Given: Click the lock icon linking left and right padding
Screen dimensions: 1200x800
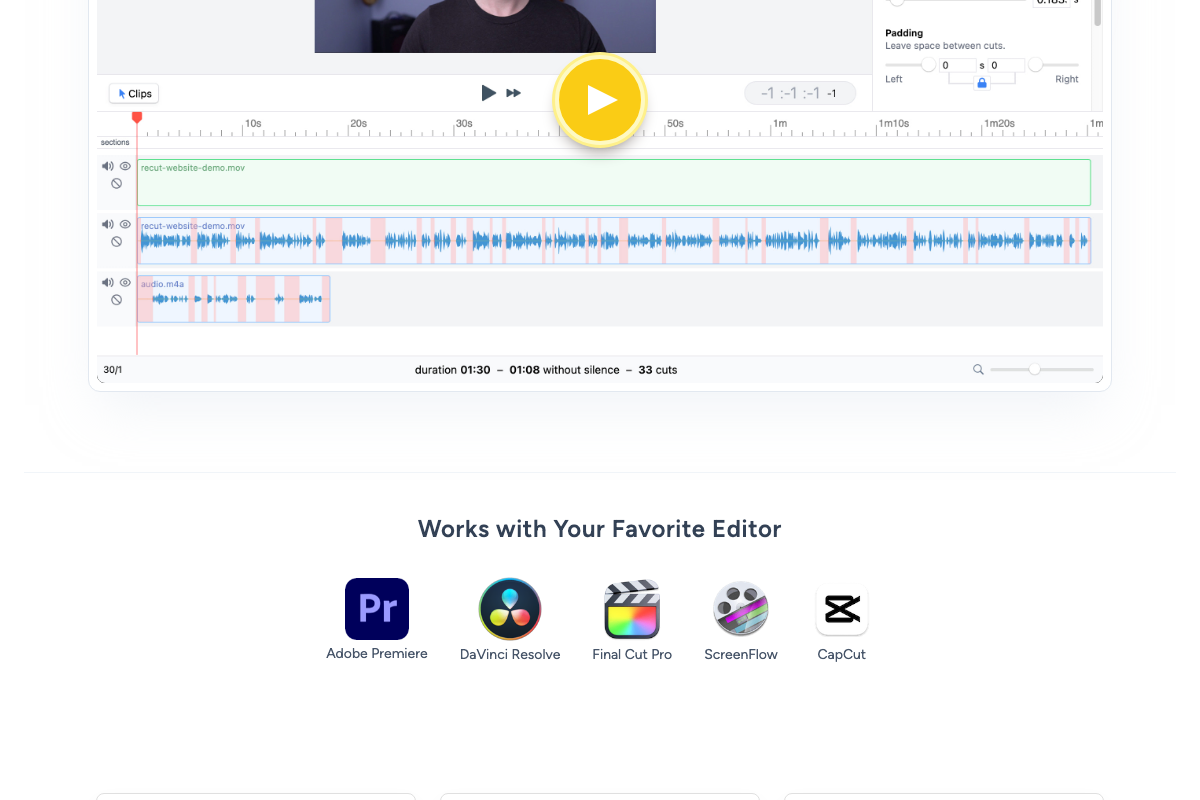Looking at the screenshot, I should [981, 84].
